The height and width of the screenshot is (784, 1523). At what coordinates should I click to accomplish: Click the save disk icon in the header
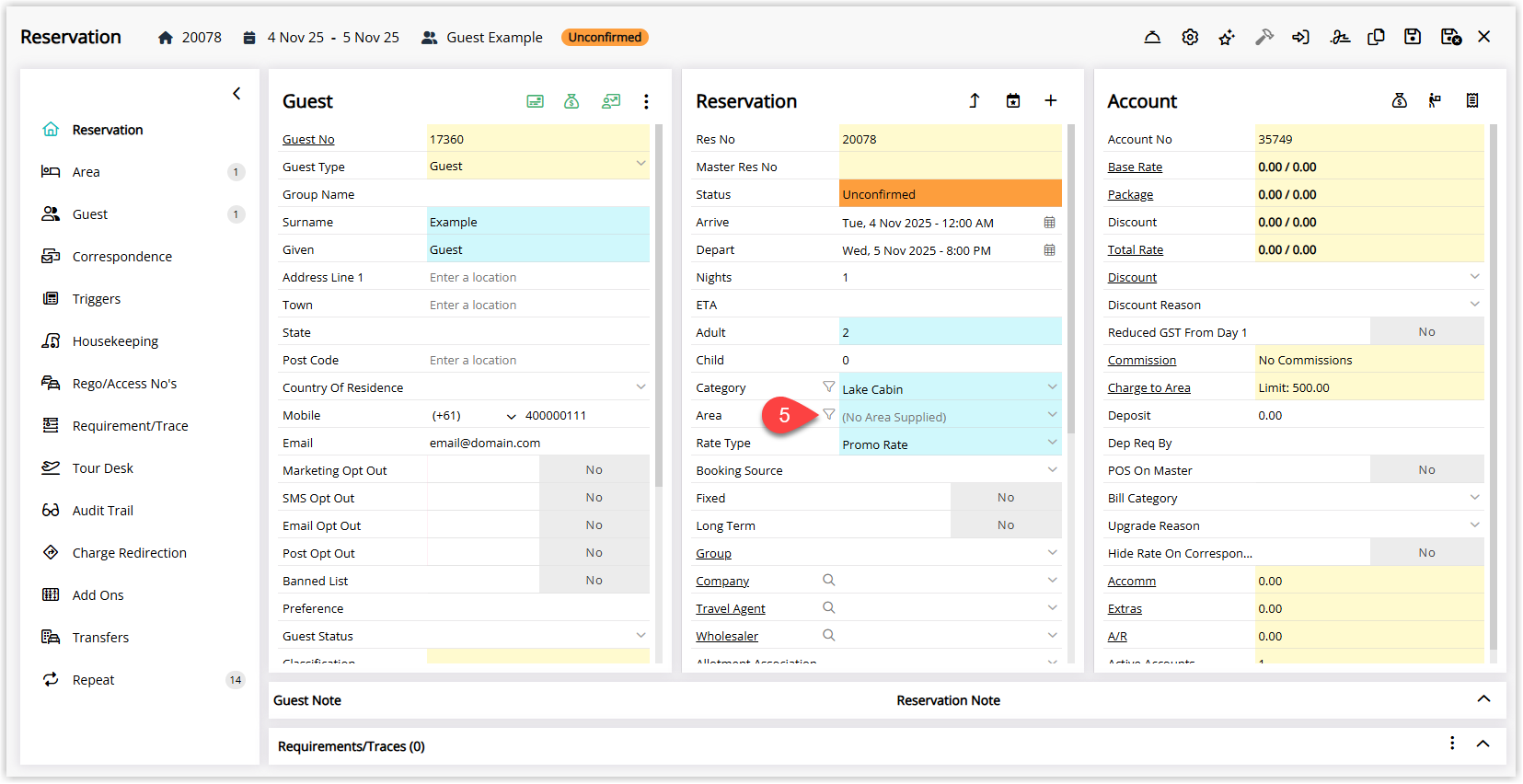tap(1413, 37)
